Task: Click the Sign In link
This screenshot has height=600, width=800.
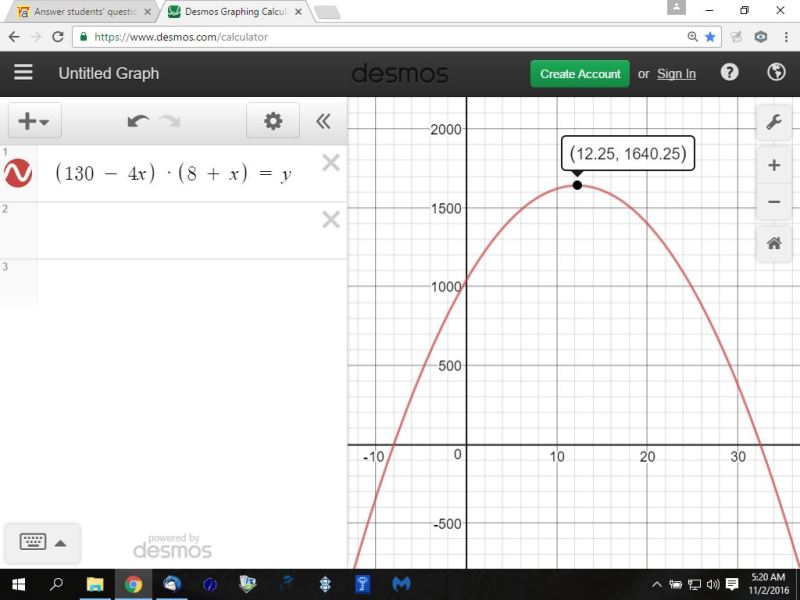Action: pyautogui.click(x=676, y=73)
